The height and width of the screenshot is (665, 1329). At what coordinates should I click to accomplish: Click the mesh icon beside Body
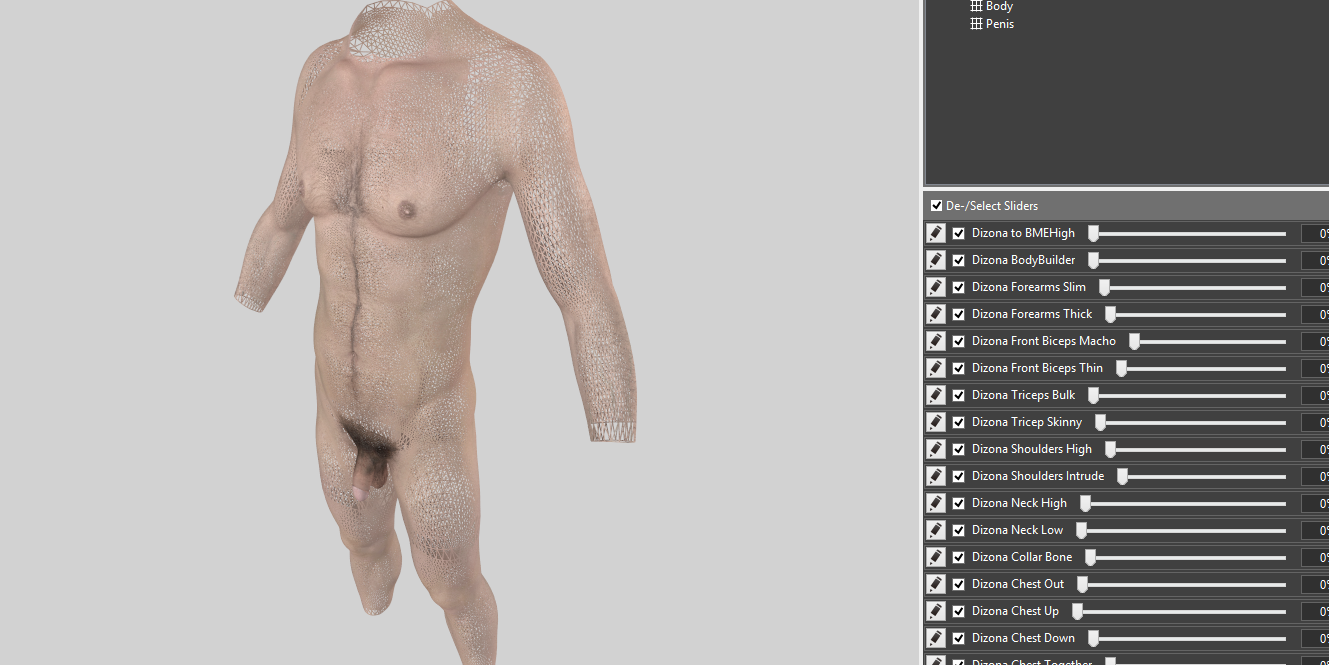pos(976,6)
